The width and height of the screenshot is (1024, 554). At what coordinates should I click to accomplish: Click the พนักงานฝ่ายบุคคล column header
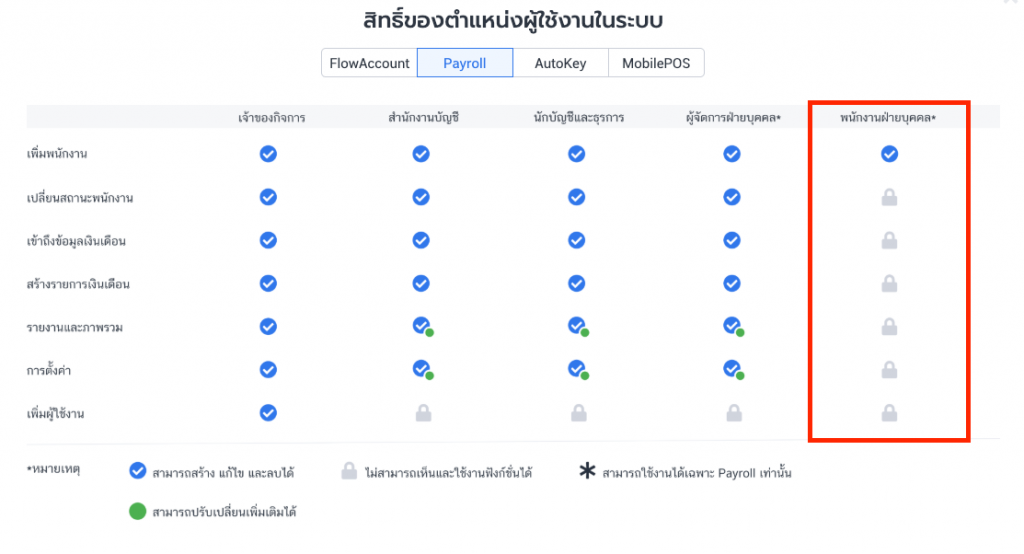pos(888,118)
